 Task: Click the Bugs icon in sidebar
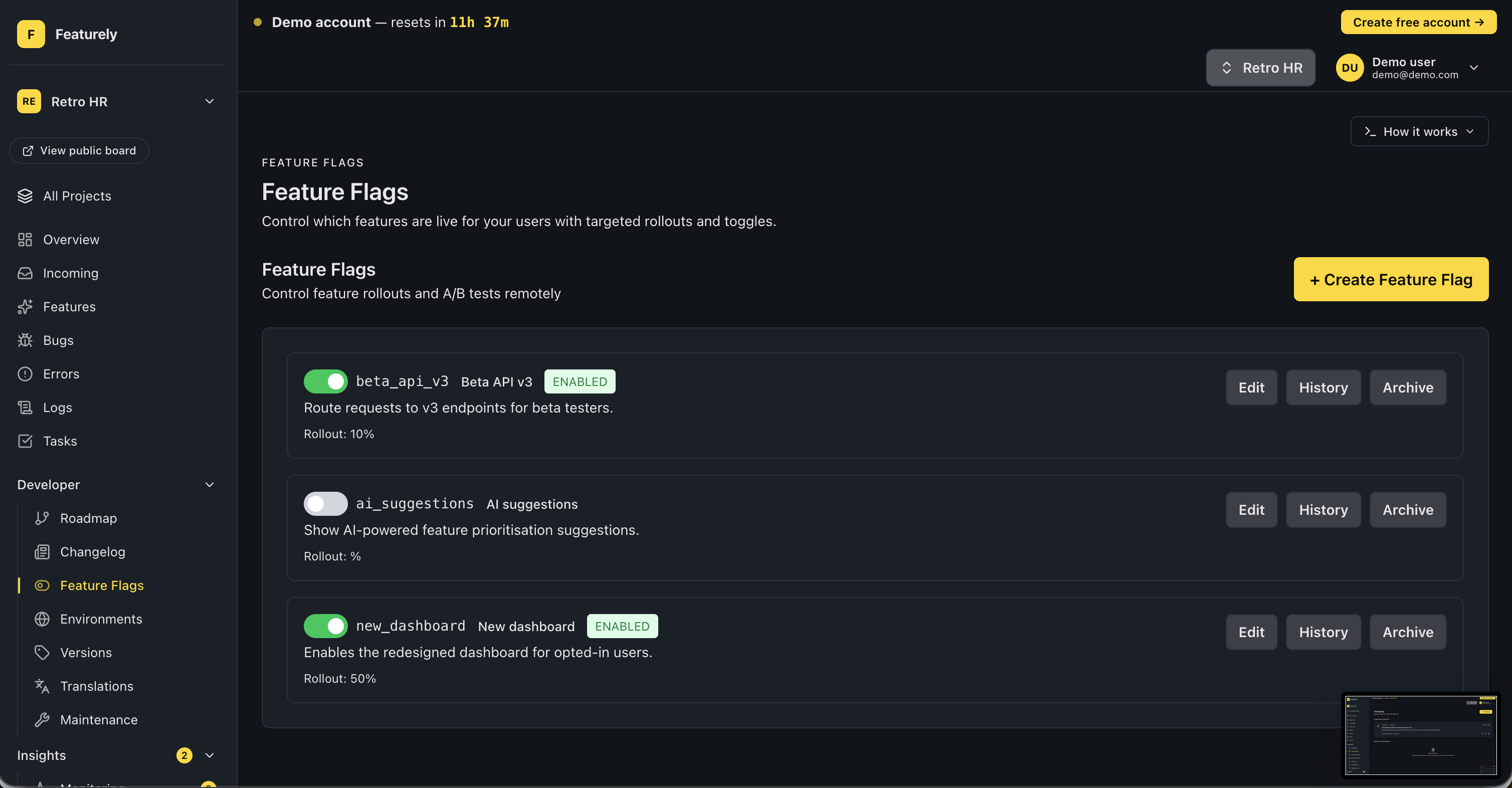tap(25, 340)
